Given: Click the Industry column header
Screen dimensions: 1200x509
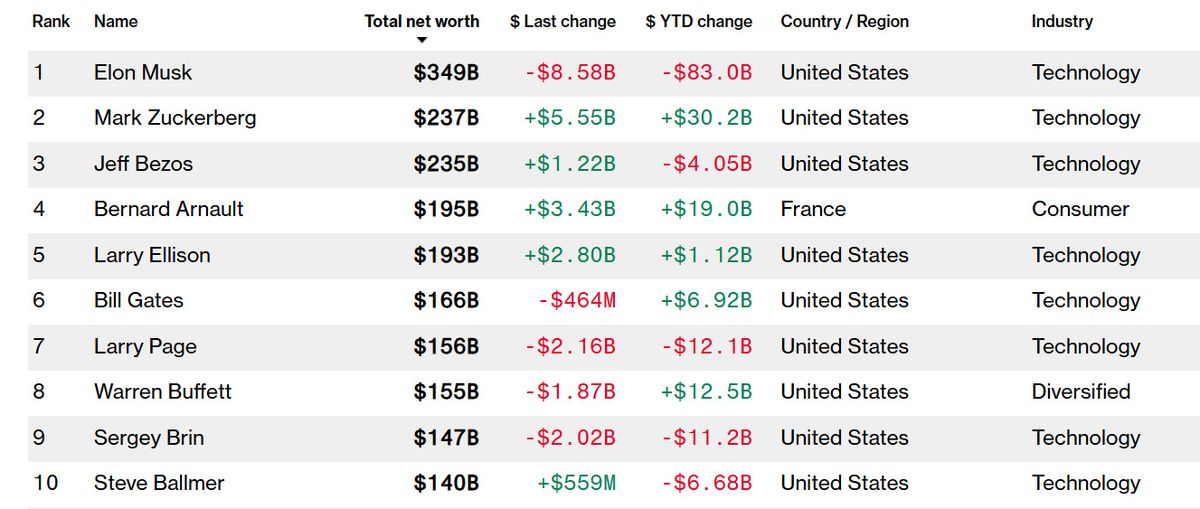Looking at the screenshot, I should coord(1062,21).
